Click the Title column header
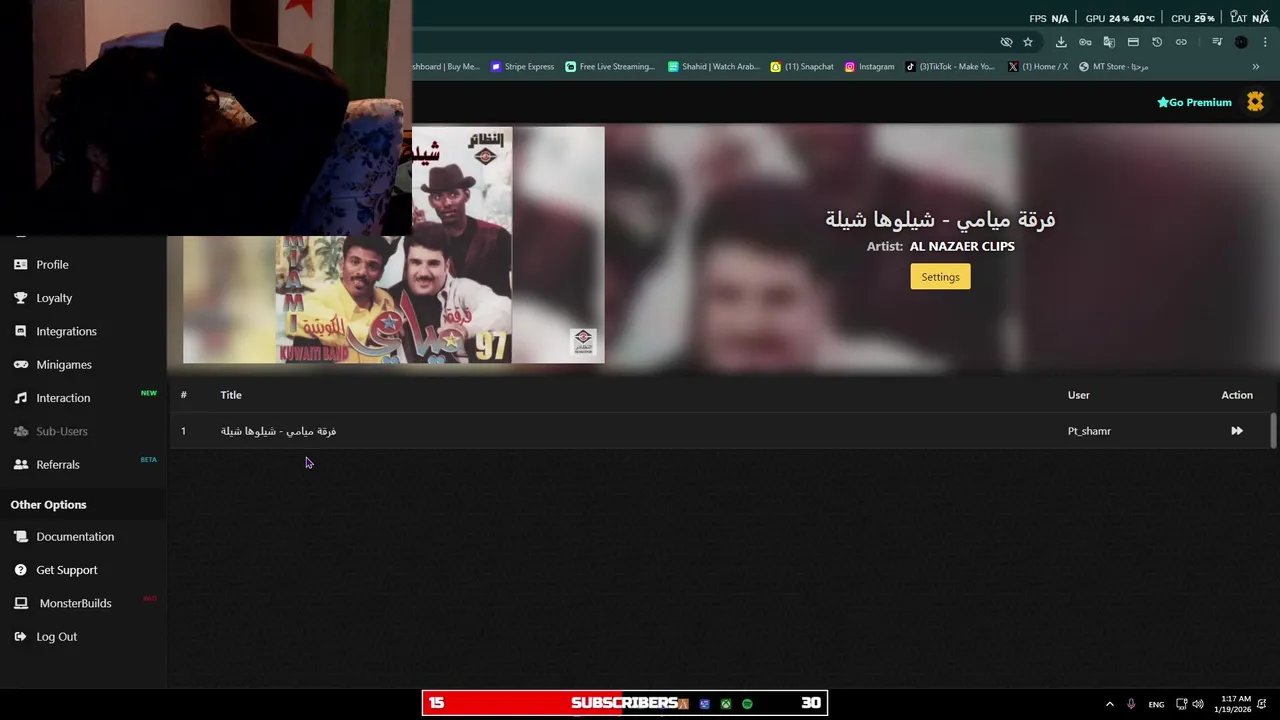This screenshot has height=720, width=1280. click(231, 395)
